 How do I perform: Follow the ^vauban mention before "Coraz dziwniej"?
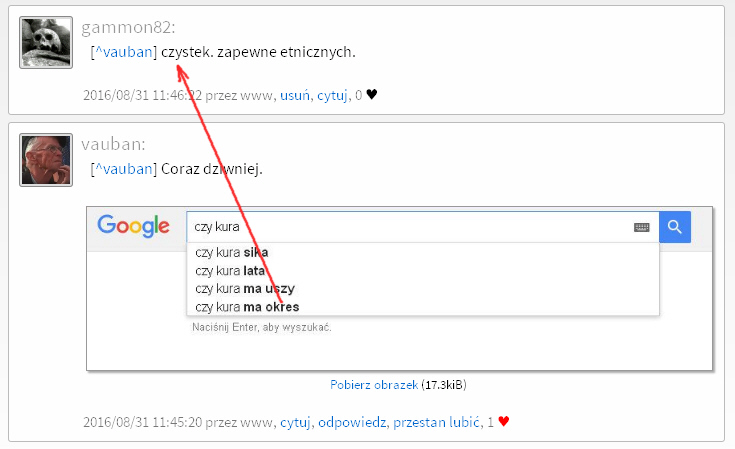click(123, 169)
